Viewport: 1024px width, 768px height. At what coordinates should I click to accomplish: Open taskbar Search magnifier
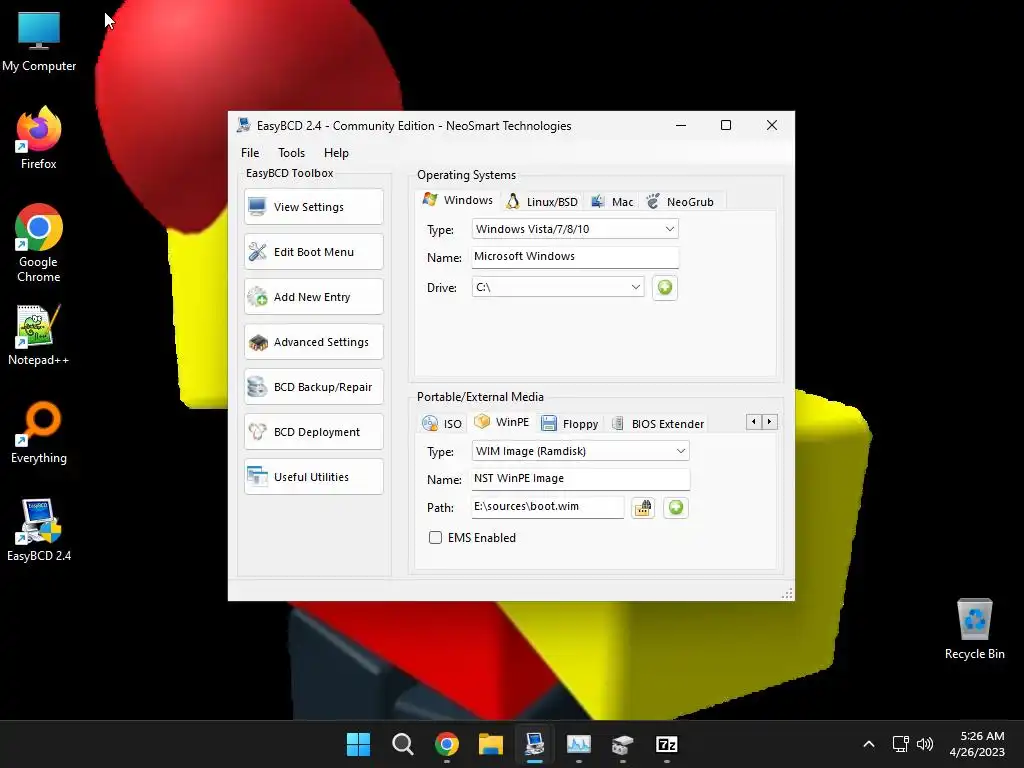pos(402,744)
